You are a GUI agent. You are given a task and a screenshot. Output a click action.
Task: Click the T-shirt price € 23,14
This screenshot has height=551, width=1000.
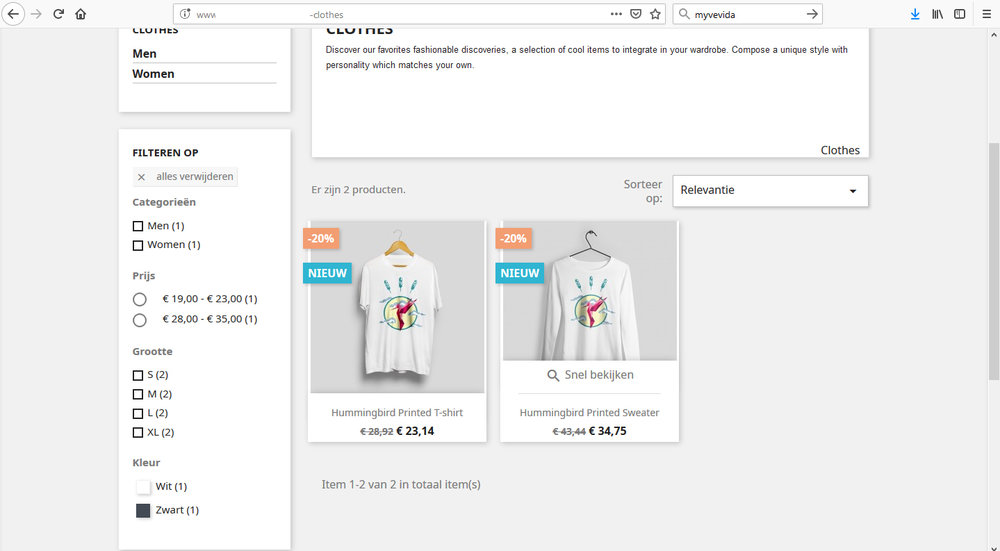(415, 431)
